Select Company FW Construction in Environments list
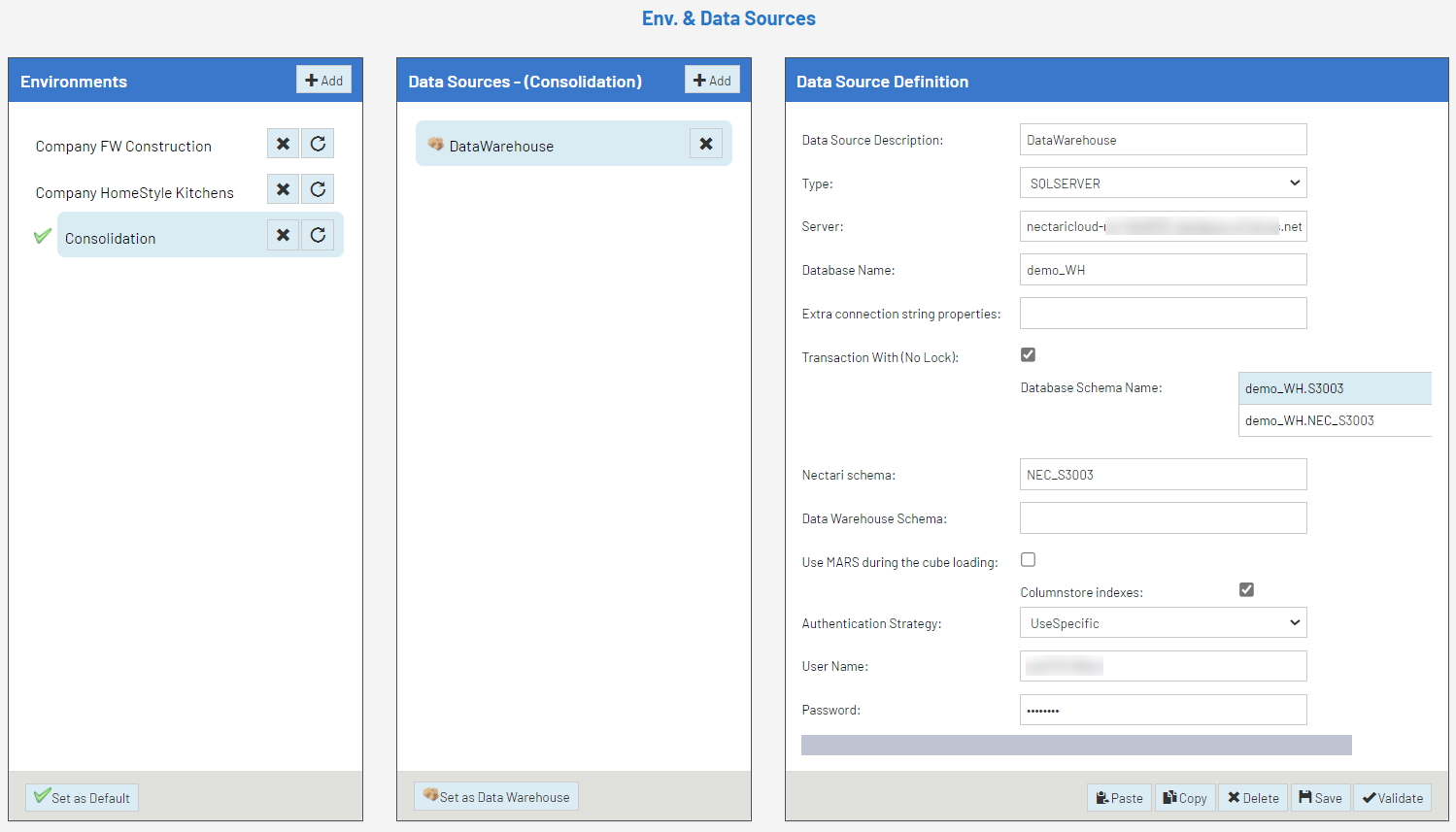The image size is (1456, 832). click(x=123, y=147)
